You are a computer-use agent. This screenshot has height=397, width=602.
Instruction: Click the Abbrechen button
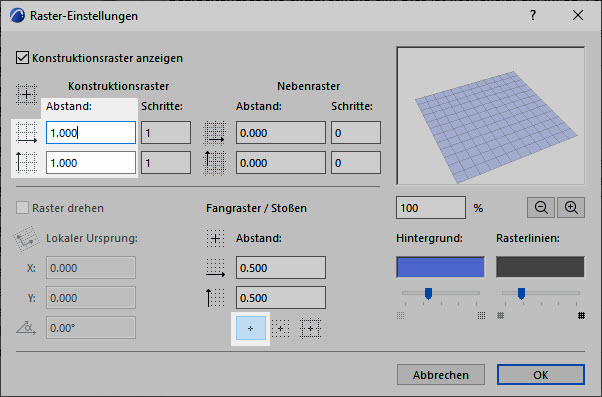441,375
